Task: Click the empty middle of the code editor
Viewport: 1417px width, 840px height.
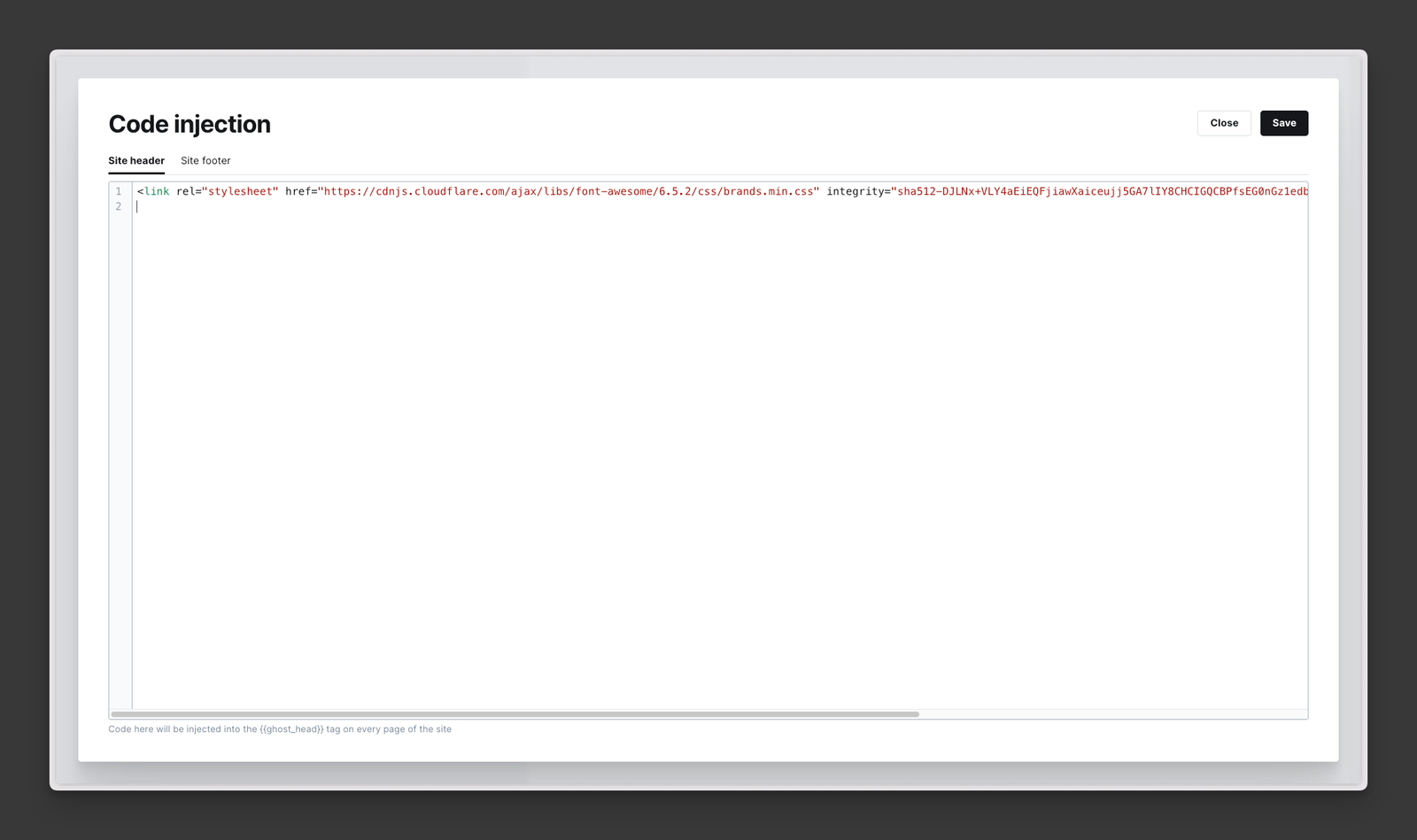Action: click(708, 443)
